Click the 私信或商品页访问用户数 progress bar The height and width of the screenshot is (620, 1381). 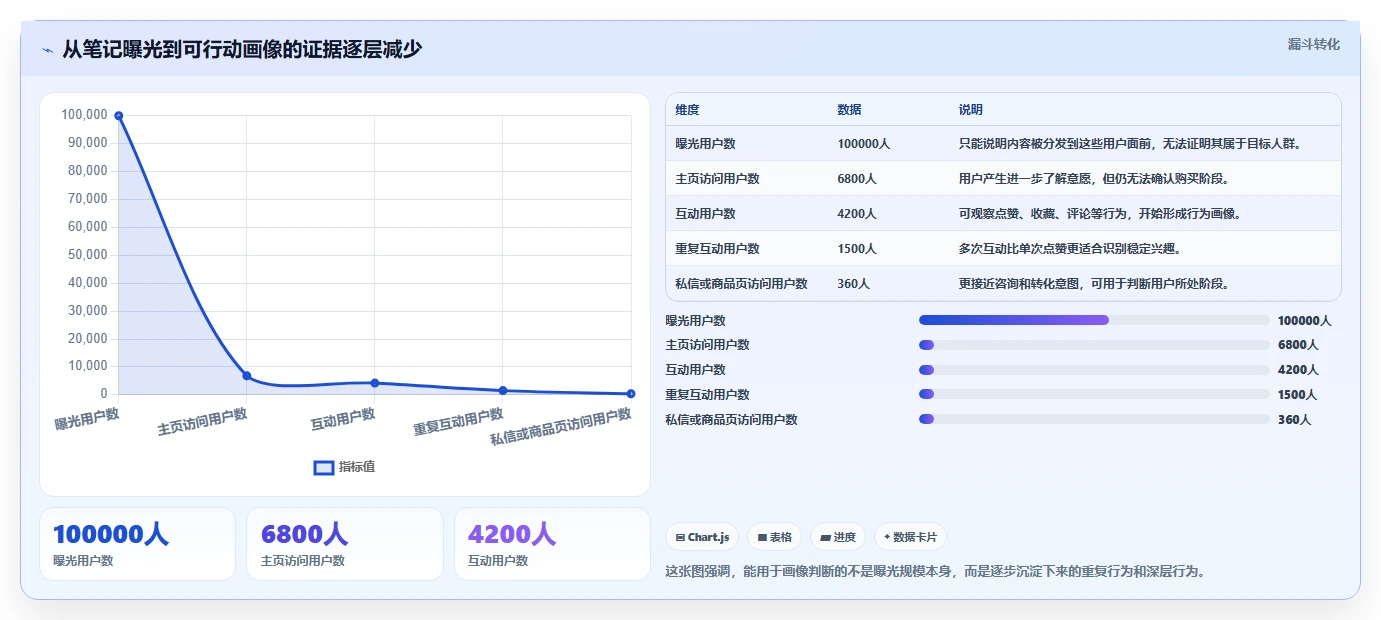(x=1094, y=420)
